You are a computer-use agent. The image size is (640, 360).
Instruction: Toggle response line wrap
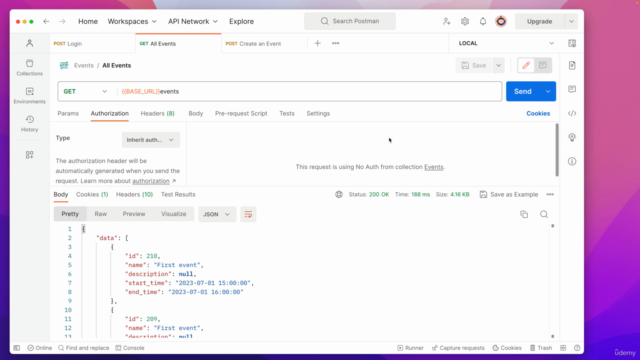coord(248,214)
